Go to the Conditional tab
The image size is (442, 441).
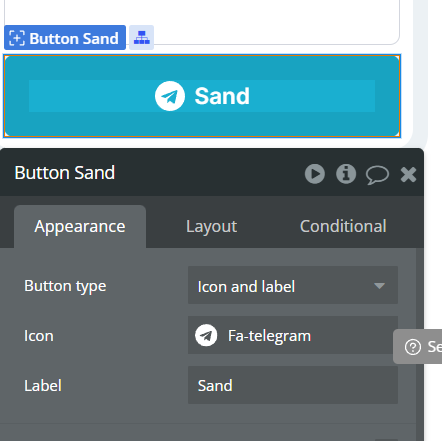coord(343,227)
